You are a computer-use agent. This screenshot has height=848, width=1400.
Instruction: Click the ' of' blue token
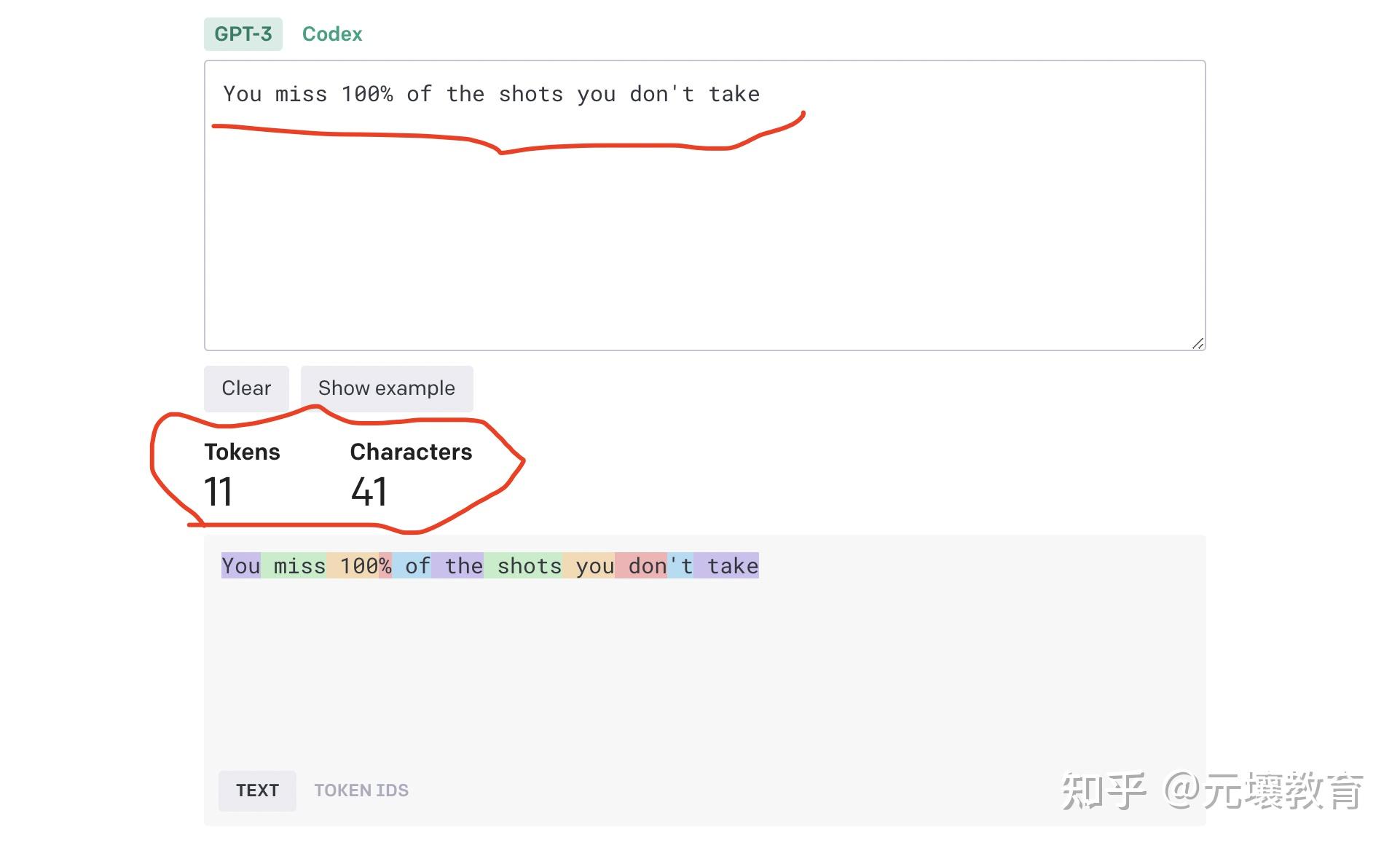[412, 566]
